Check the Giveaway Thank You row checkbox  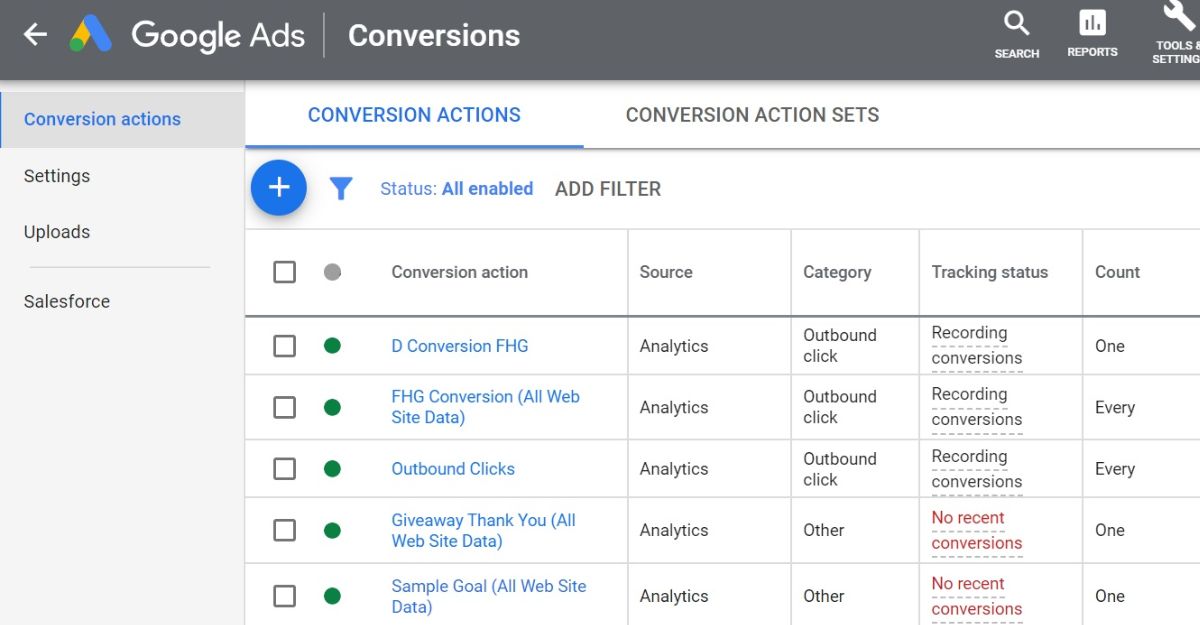tap(285, 530)
